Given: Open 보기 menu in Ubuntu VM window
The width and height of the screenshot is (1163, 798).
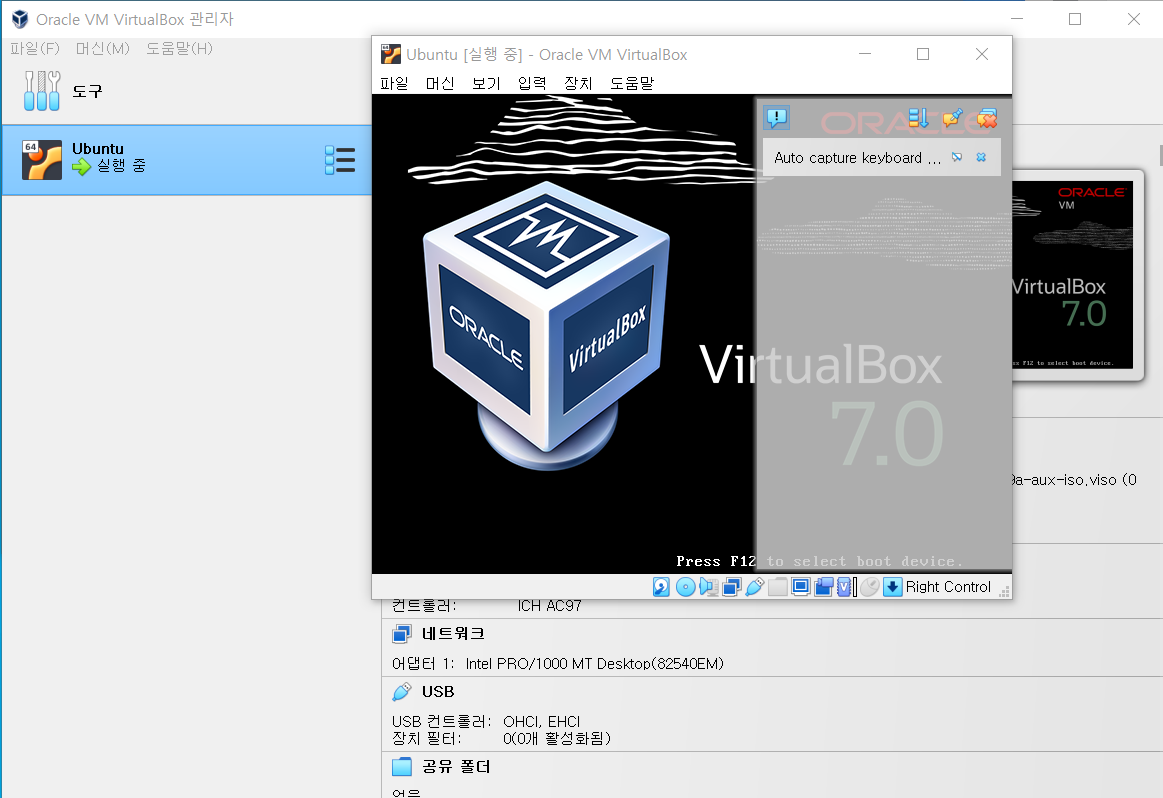Looking at the screenshot, I should tap(486, 83).
